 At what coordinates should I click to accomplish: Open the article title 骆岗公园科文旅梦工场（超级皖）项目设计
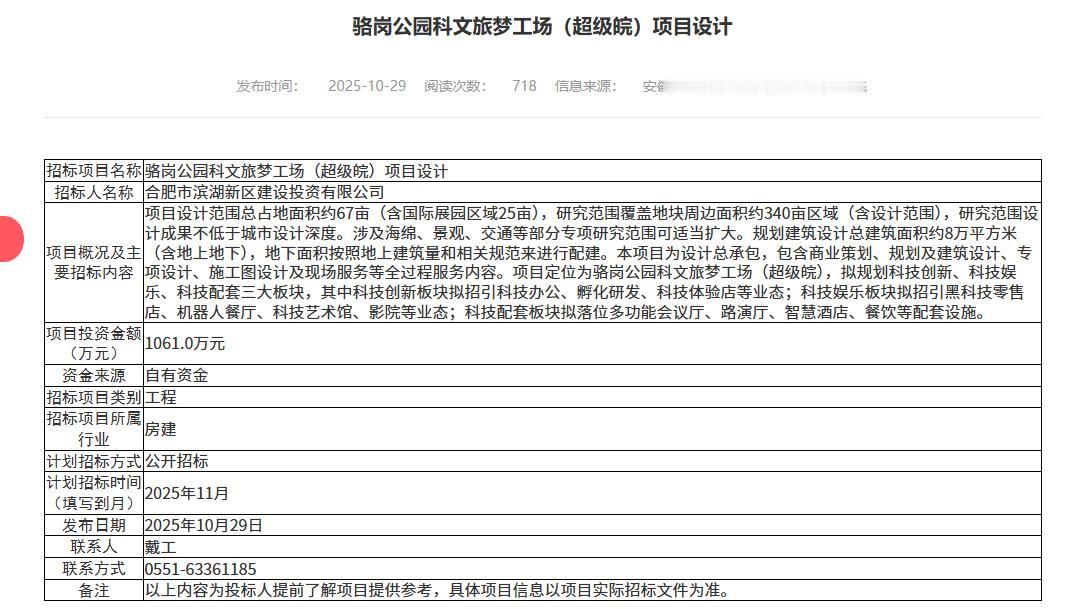(533, 27)
